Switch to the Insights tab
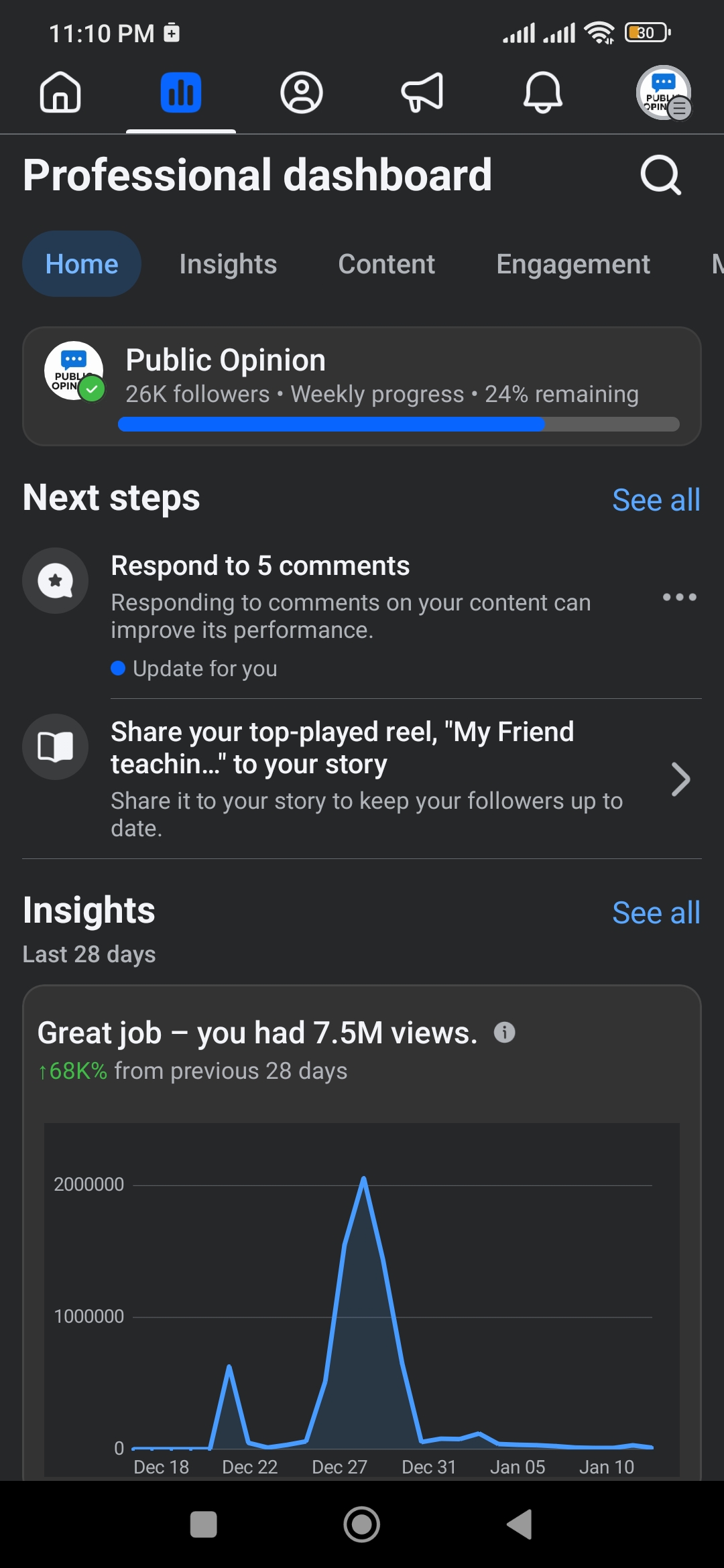 [x=228, y=264]
